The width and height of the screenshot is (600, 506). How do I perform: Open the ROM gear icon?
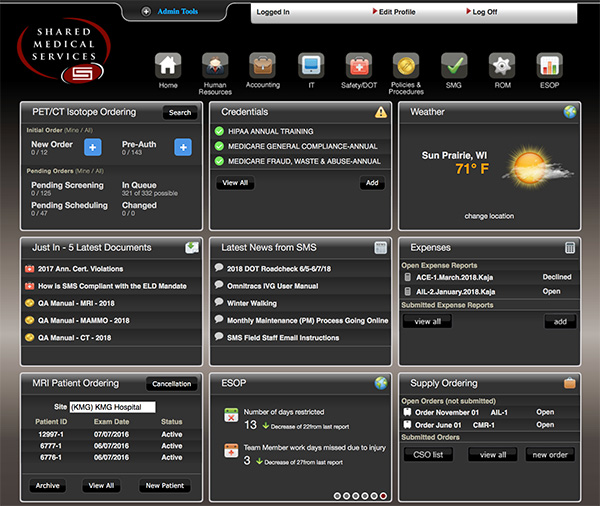502,65
